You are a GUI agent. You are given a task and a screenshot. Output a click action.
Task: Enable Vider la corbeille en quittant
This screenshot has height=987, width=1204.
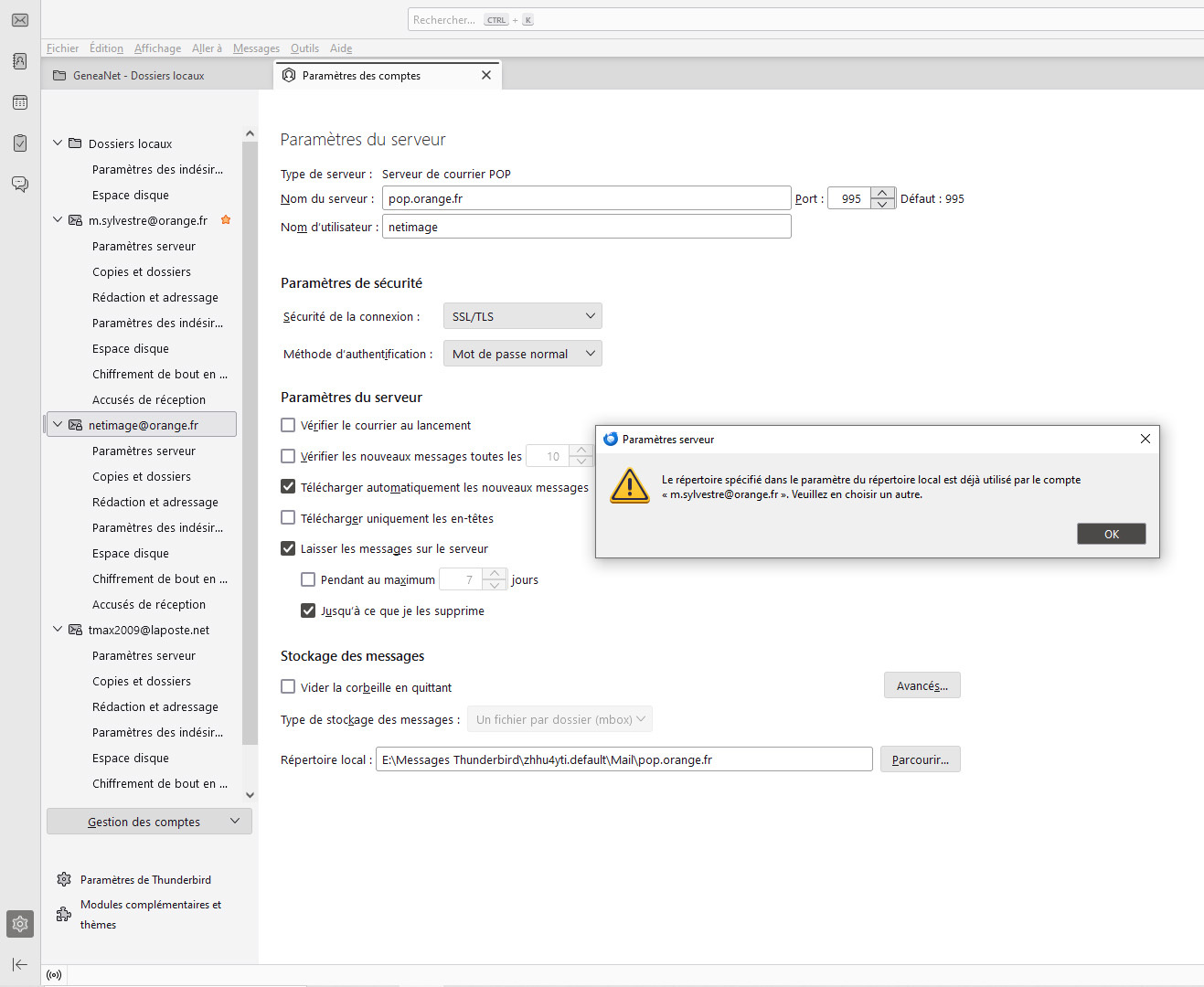(288, 686)
